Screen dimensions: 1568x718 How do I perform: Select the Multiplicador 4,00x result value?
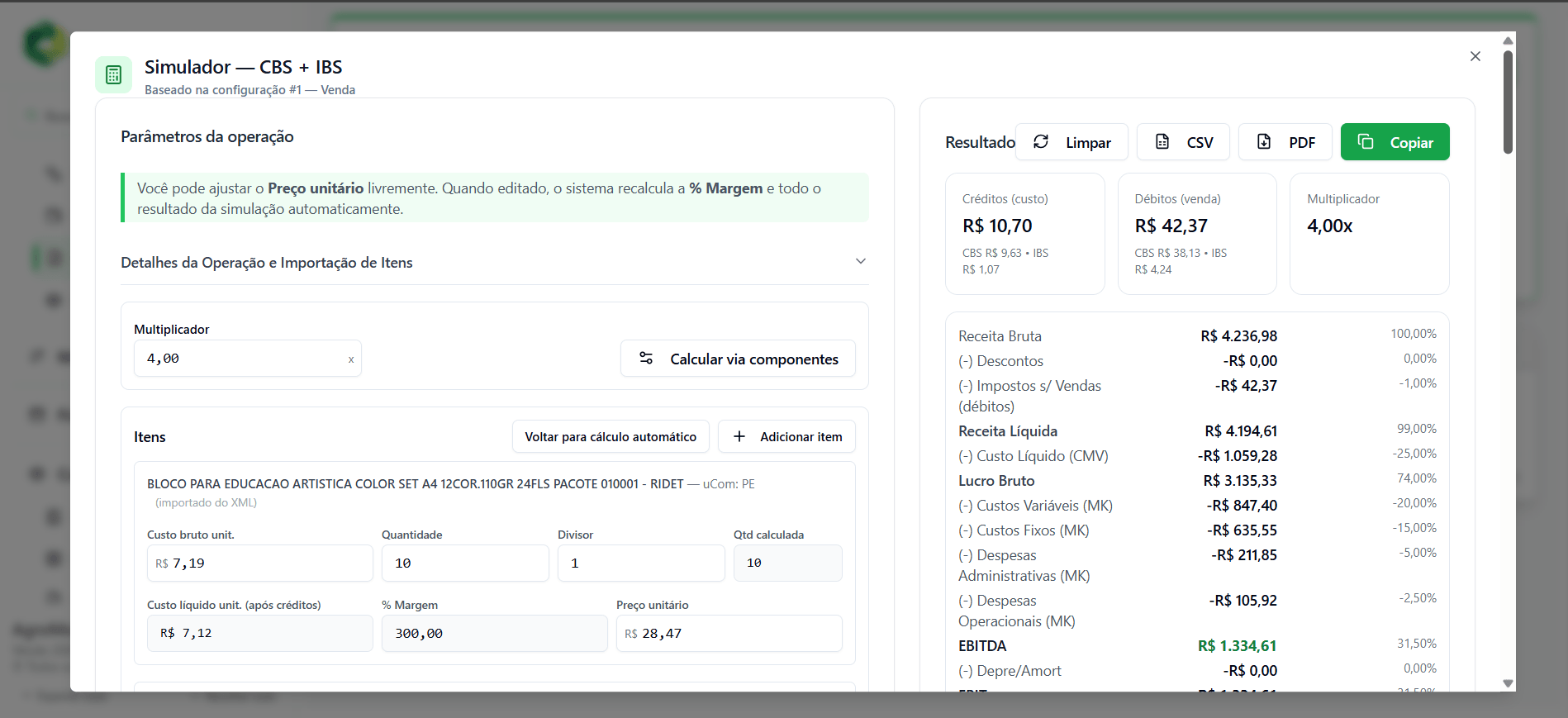1329,226
